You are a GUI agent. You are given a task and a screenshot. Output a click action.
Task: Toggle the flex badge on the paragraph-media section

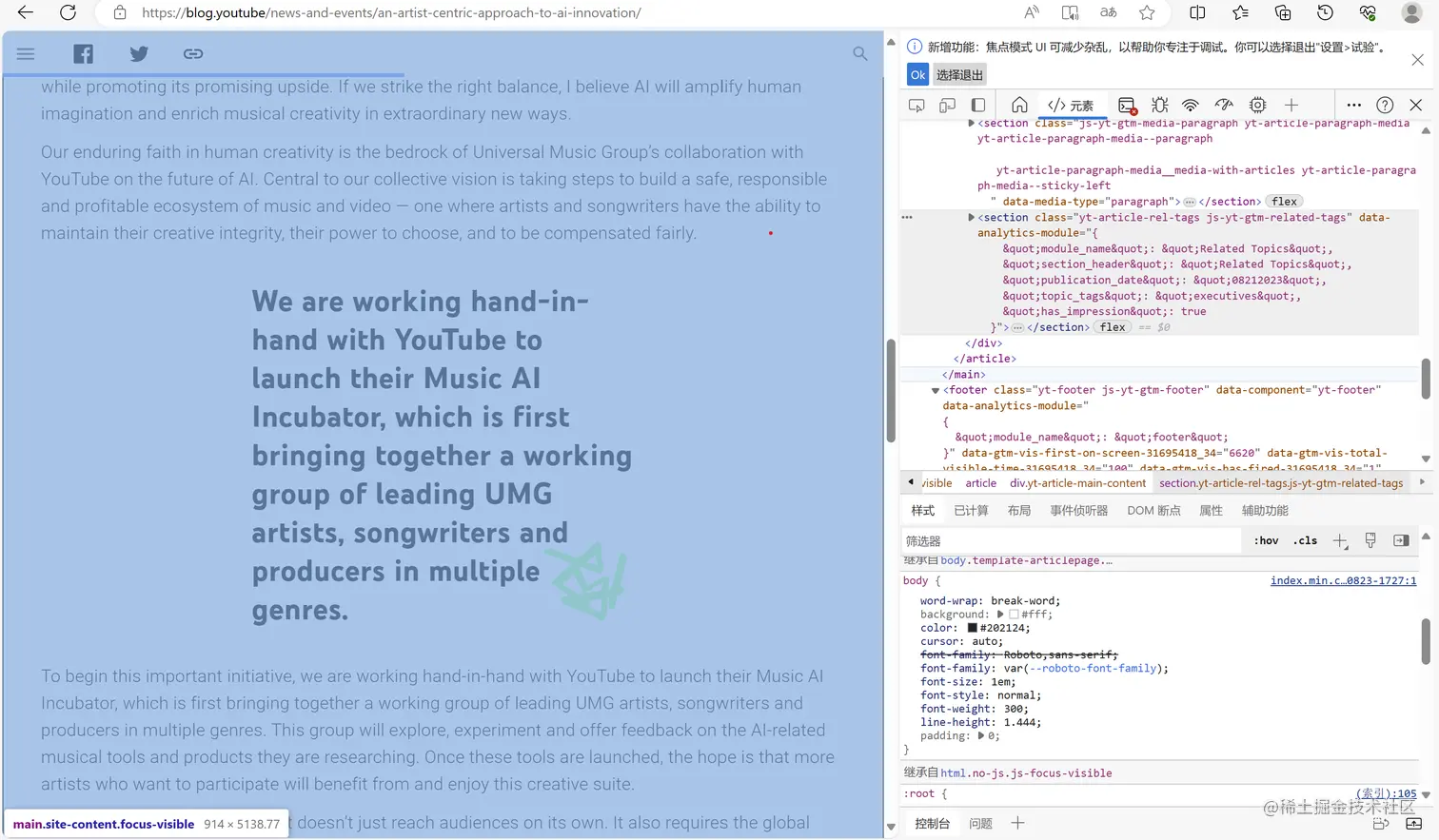[x=1284, y=202]
